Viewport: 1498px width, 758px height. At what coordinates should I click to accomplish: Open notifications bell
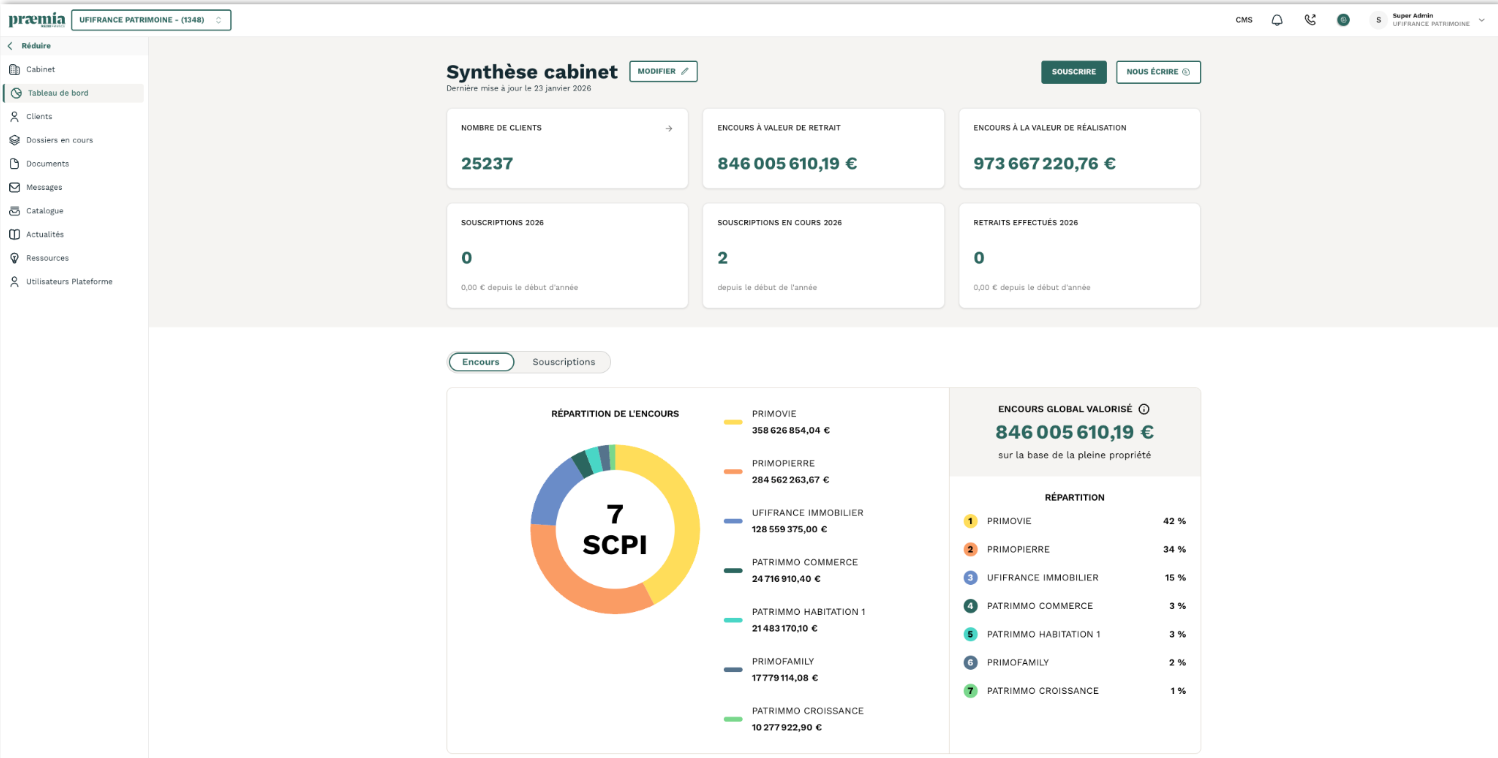tap(1277, 20)
